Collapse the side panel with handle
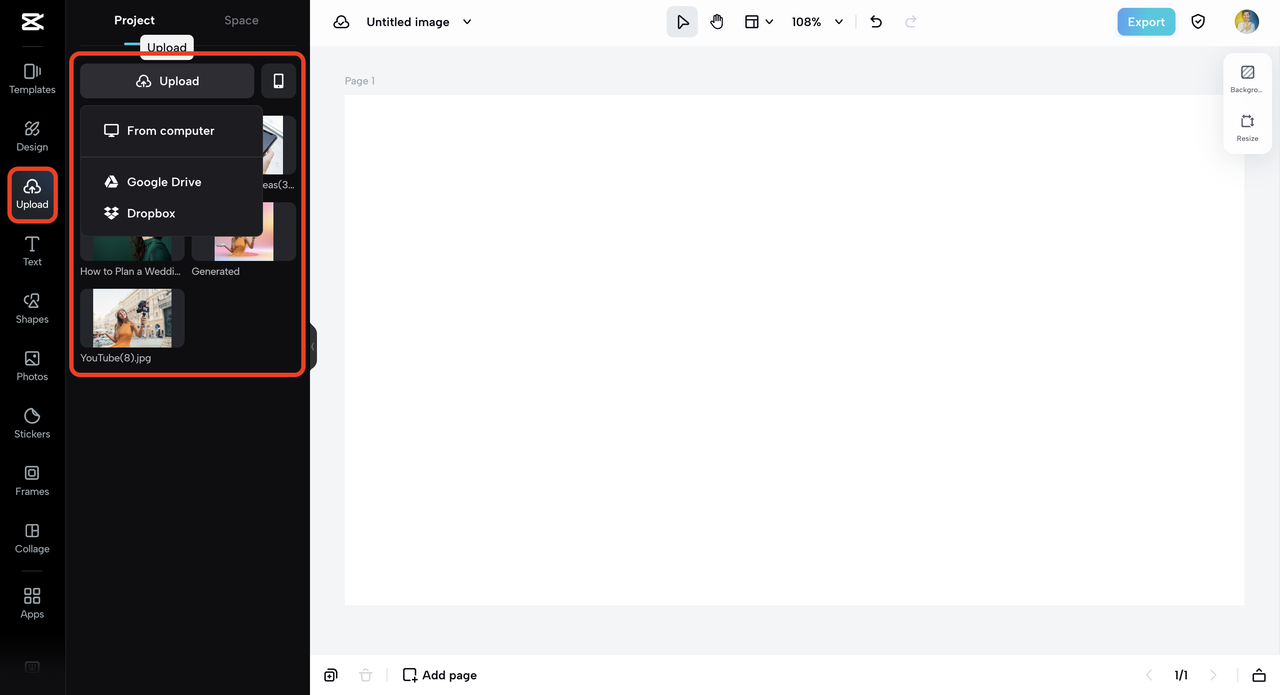The image size is (1280, 695). point(312,347)
